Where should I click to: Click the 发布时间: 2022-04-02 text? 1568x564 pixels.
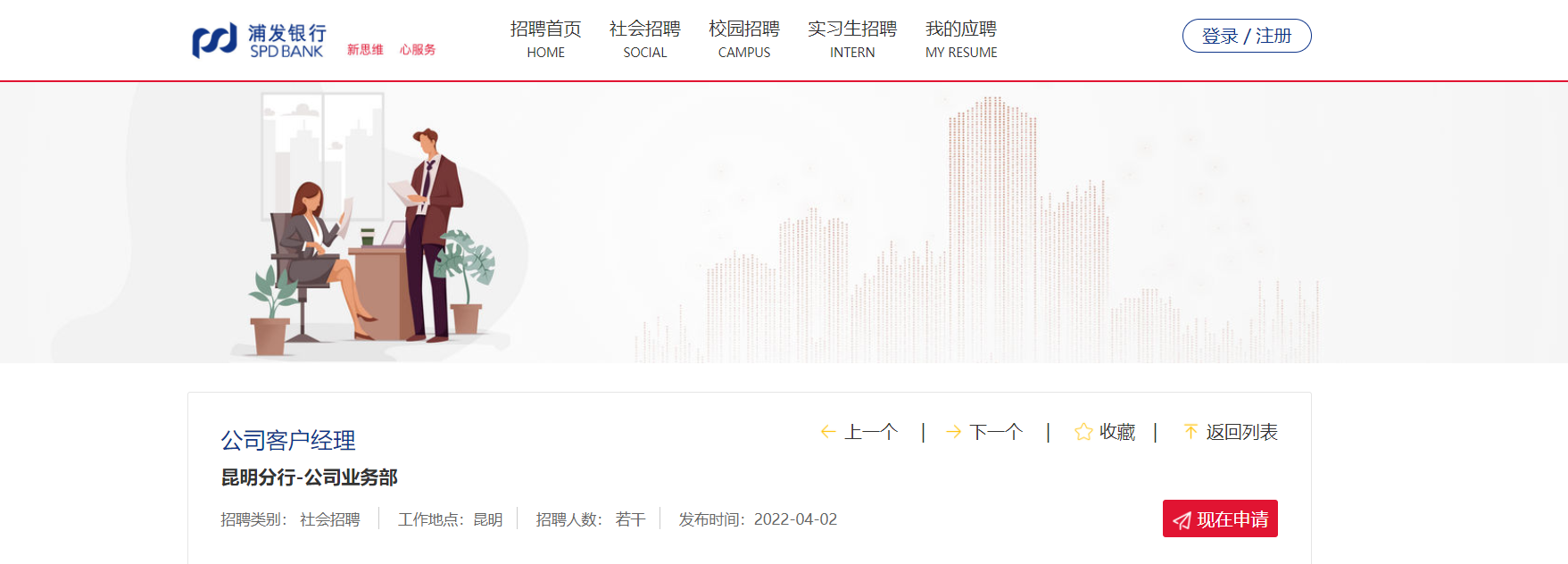pos(758,519)
